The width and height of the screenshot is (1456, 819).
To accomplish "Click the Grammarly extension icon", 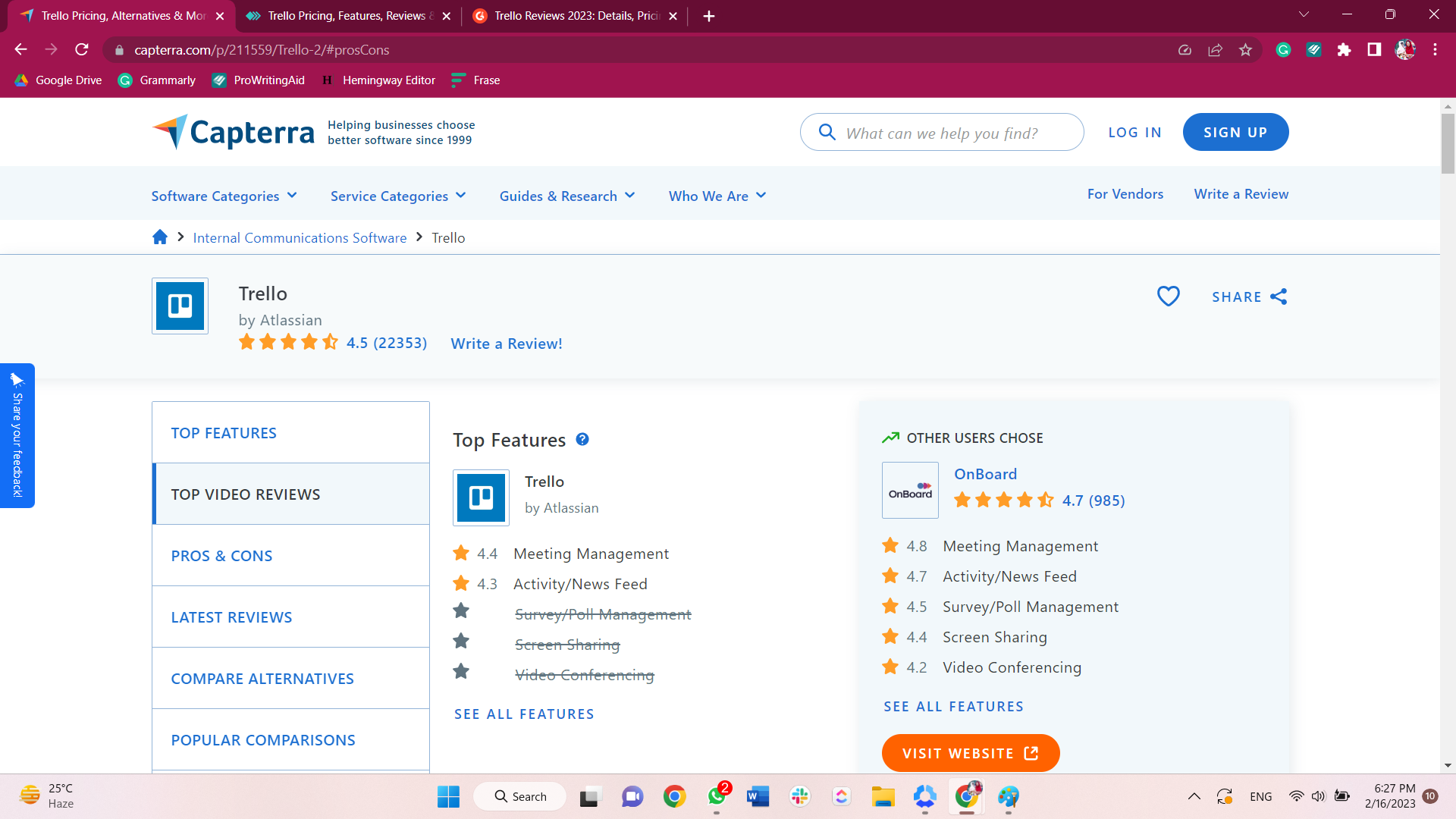I will tap(1283, 49).
